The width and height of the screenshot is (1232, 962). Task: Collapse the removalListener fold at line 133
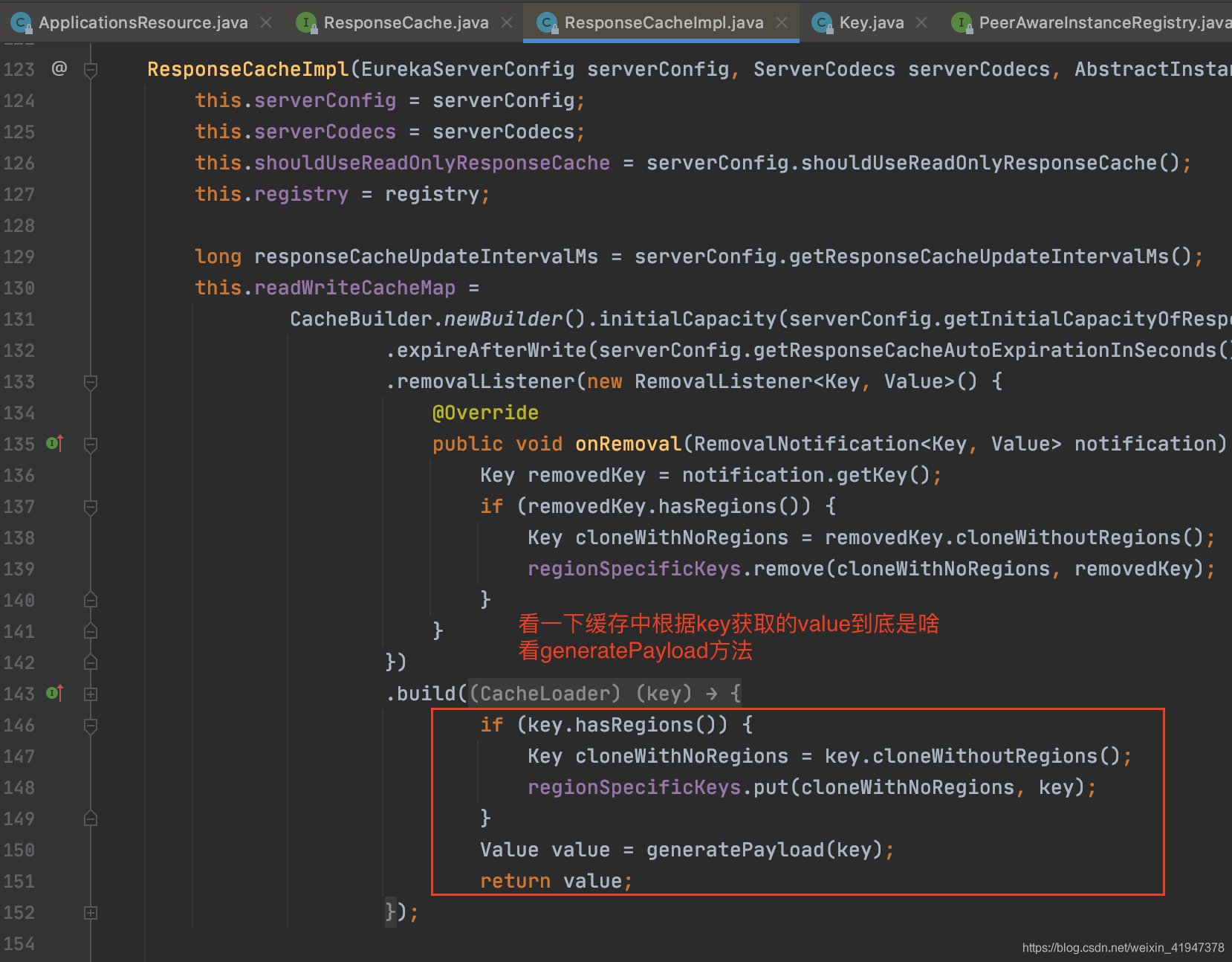click(91, 383)
